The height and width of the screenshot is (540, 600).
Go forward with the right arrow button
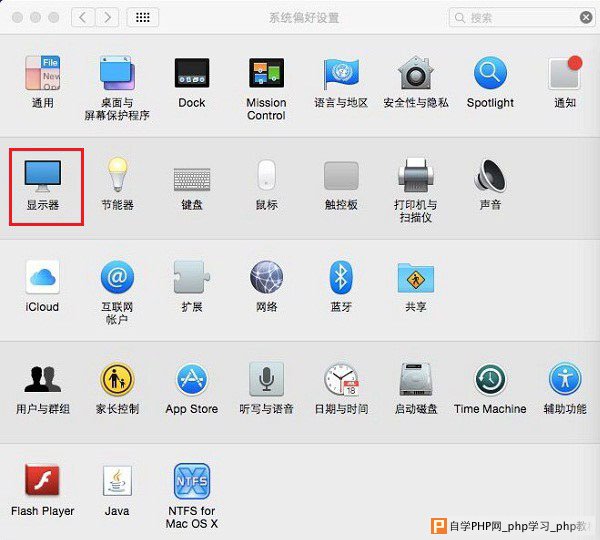coord(107,17)
